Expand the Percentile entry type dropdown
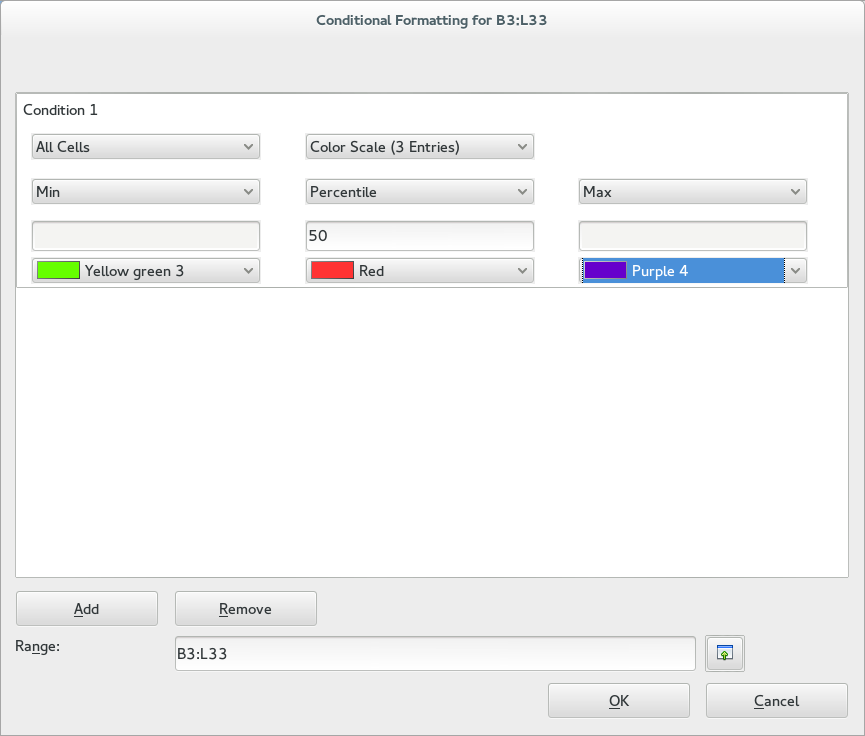This screenshot has height=736, width=865. point(419,191)
